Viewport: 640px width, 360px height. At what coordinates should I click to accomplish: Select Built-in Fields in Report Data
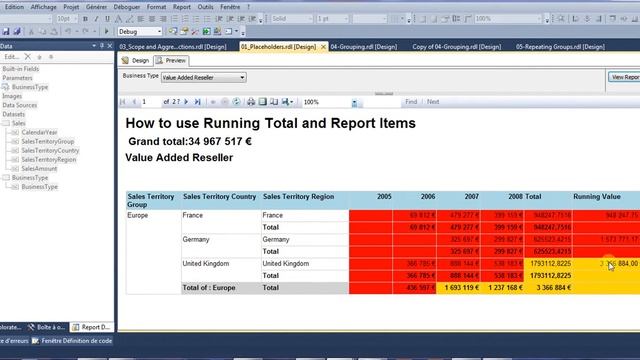(20, 69)
